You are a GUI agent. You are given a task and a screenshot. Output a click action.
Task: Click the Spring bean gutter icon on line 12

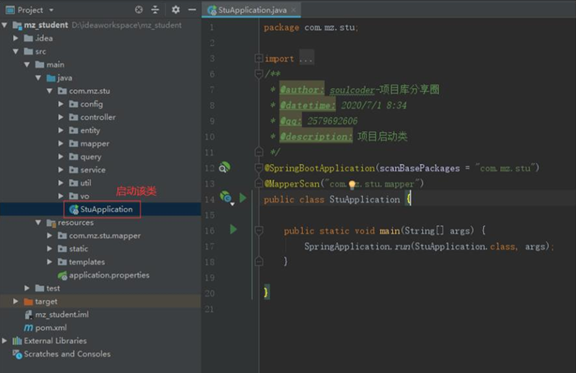[224, 168]
